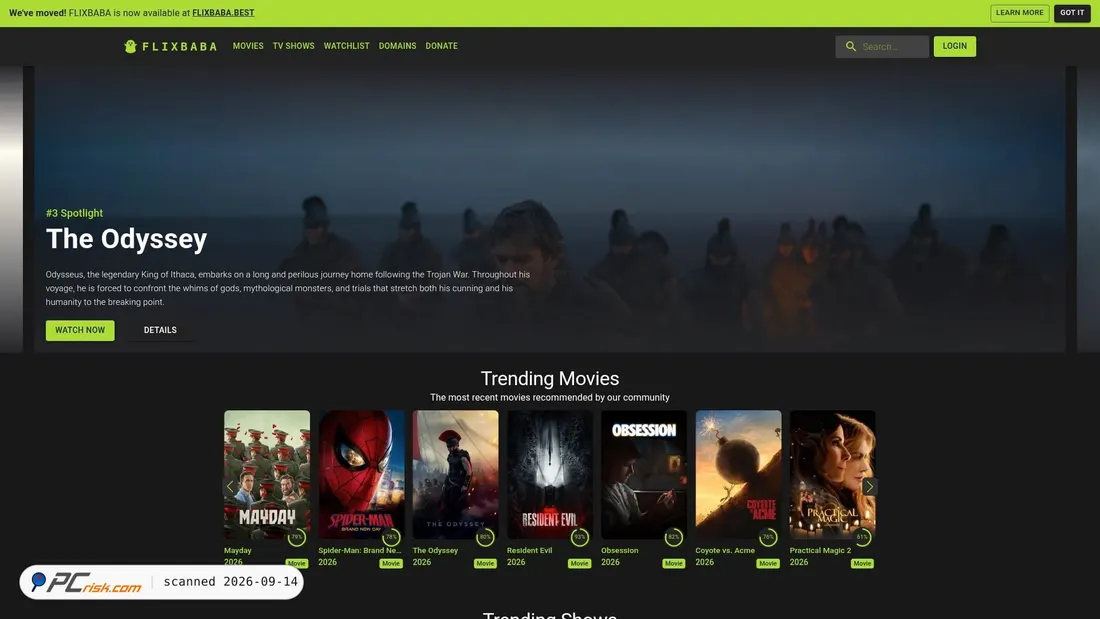Click the Mayday rating circle badge
The height and width of the screenshot is (619, 1100).
tap(297, 538)
